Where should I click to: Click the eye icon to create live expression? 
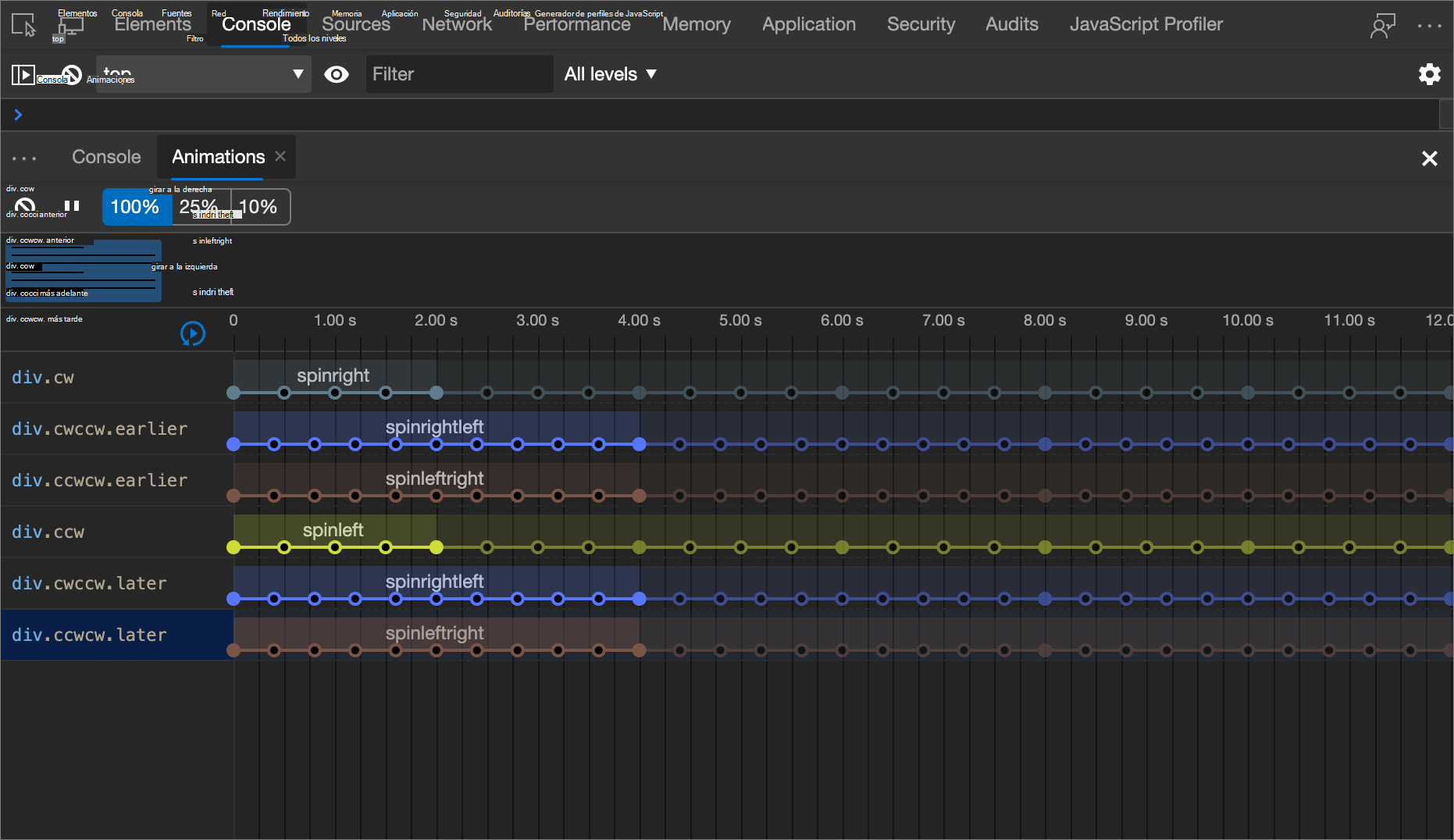pos(337,74)
